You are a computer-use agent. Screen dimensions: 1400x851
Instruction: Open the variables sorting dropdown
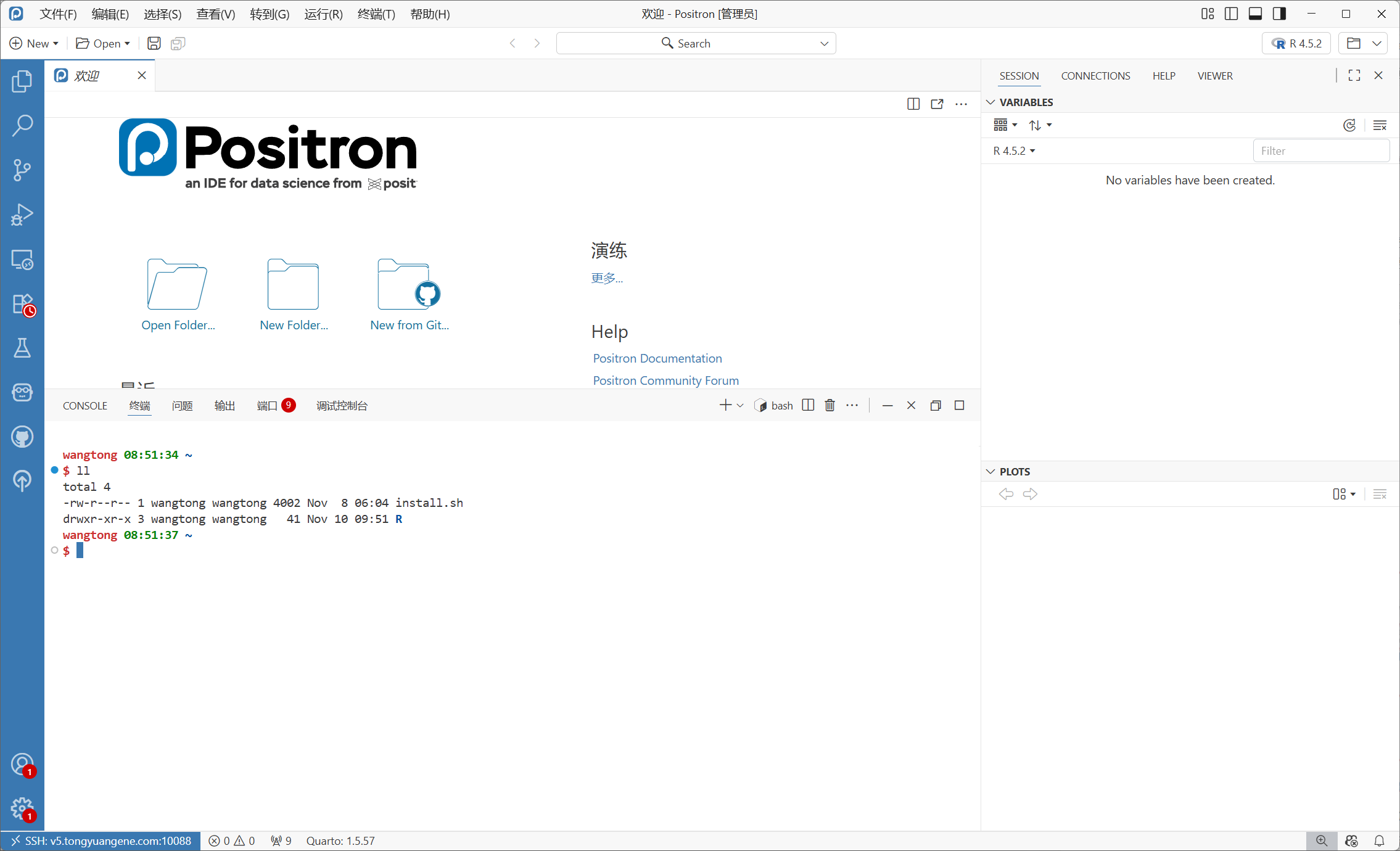click(x=1040, y=125)
